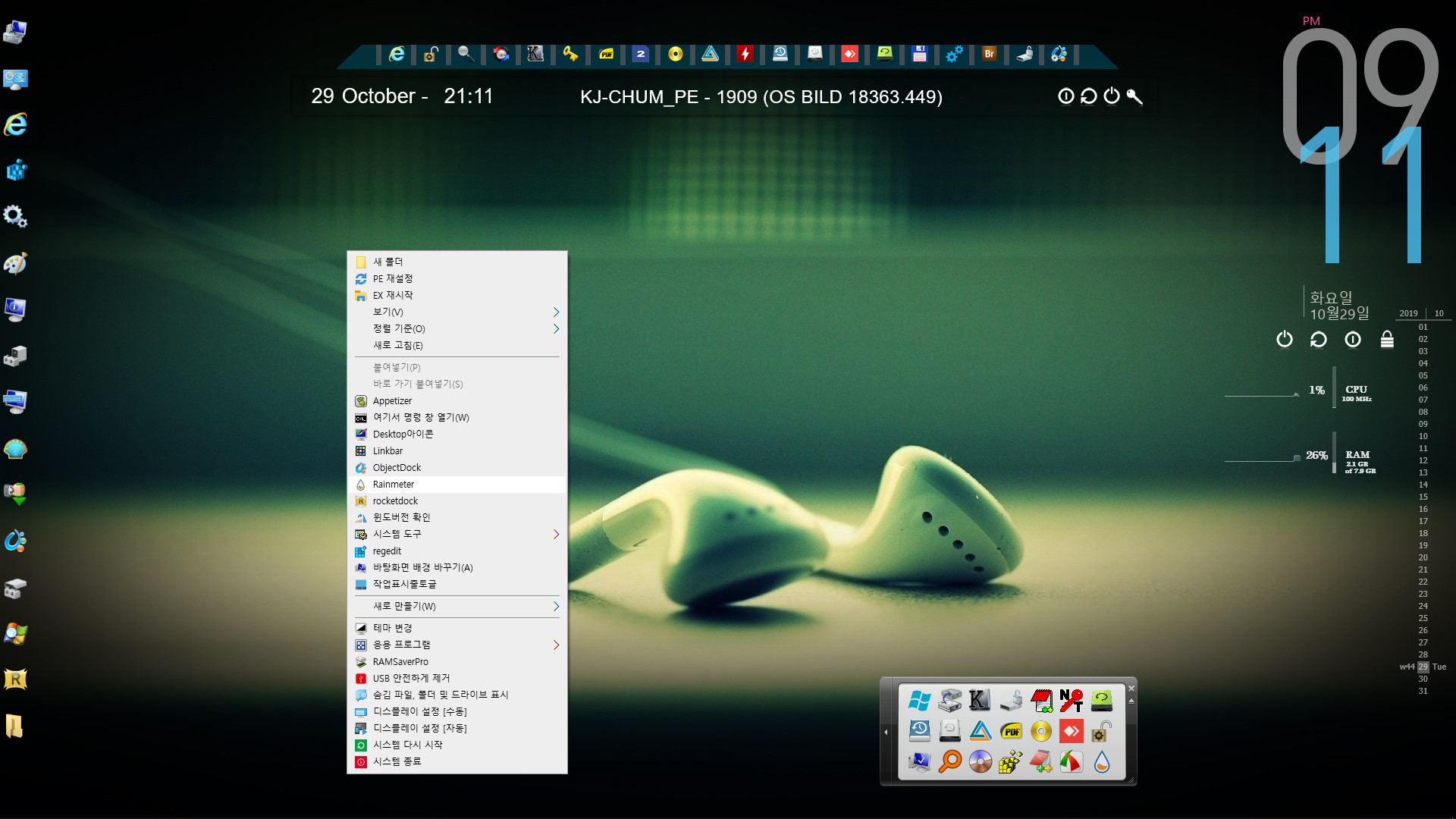Image resolution: width=1456 pixels, height=819 pixels.
Task: Click the padlock icon in the right clock widget
Action: (x=1387, y=339)
